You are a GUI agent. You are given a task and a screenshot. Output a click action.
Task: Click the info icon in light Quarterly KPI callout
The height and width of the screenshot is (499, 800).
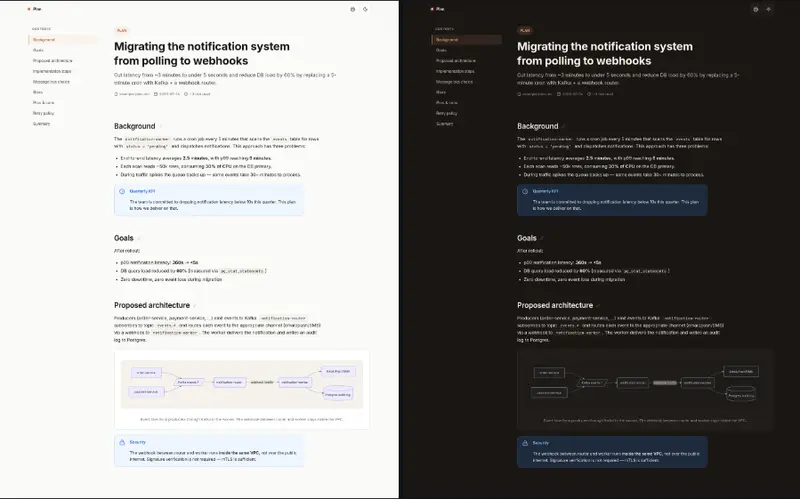122,191
